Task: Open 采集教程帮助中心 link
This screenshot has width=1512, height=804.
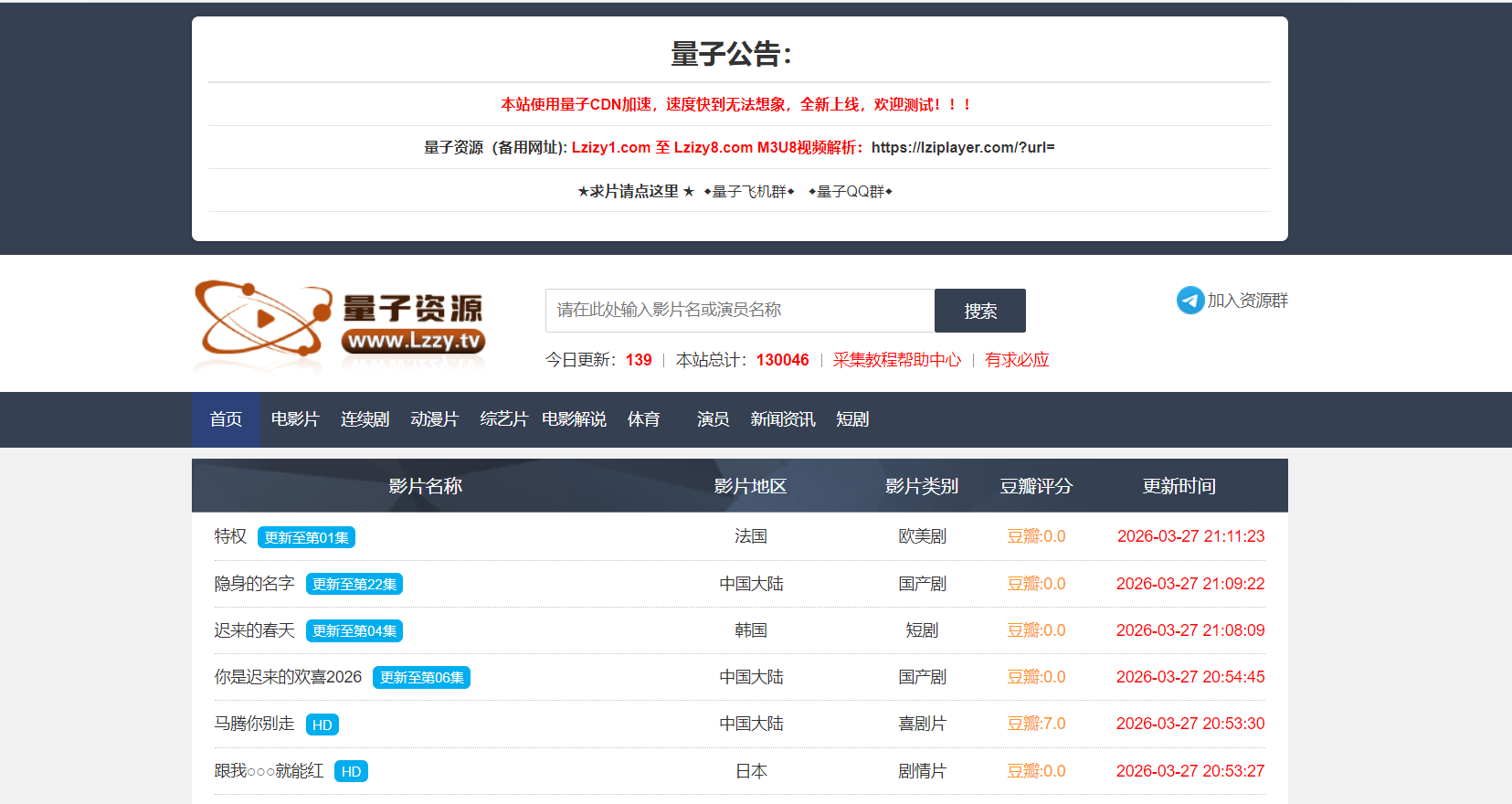Action: tap(896, 360)
